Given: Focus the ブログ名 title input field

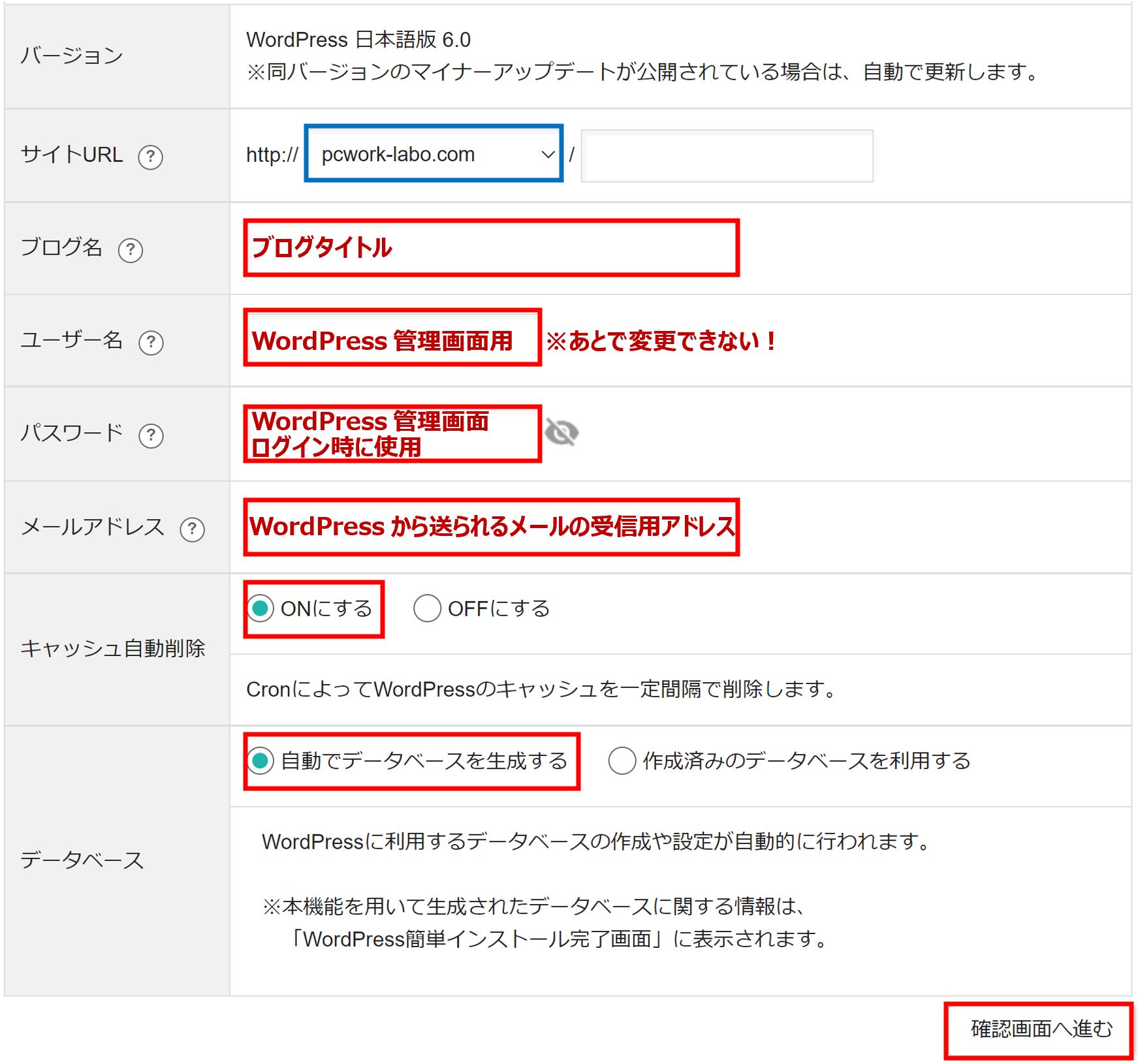Looking at the screenshot, I should tap(491, 247).
